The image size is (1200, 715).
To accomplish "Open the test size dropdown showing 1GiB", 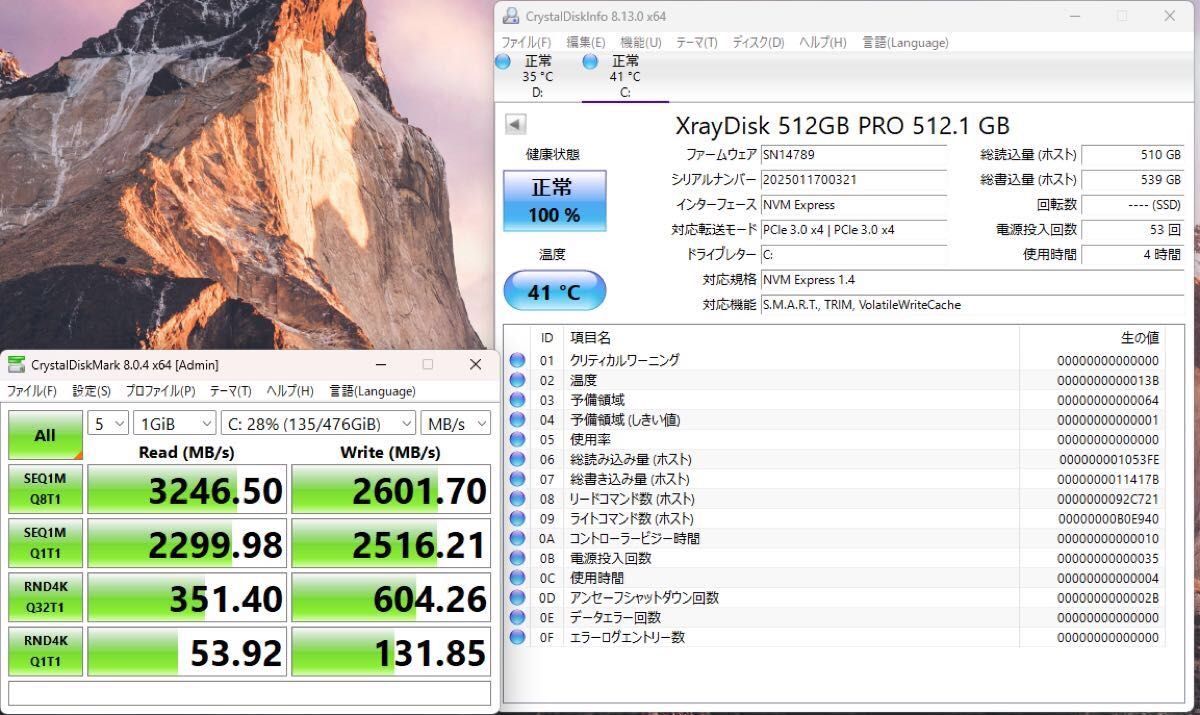I will 175,423.
